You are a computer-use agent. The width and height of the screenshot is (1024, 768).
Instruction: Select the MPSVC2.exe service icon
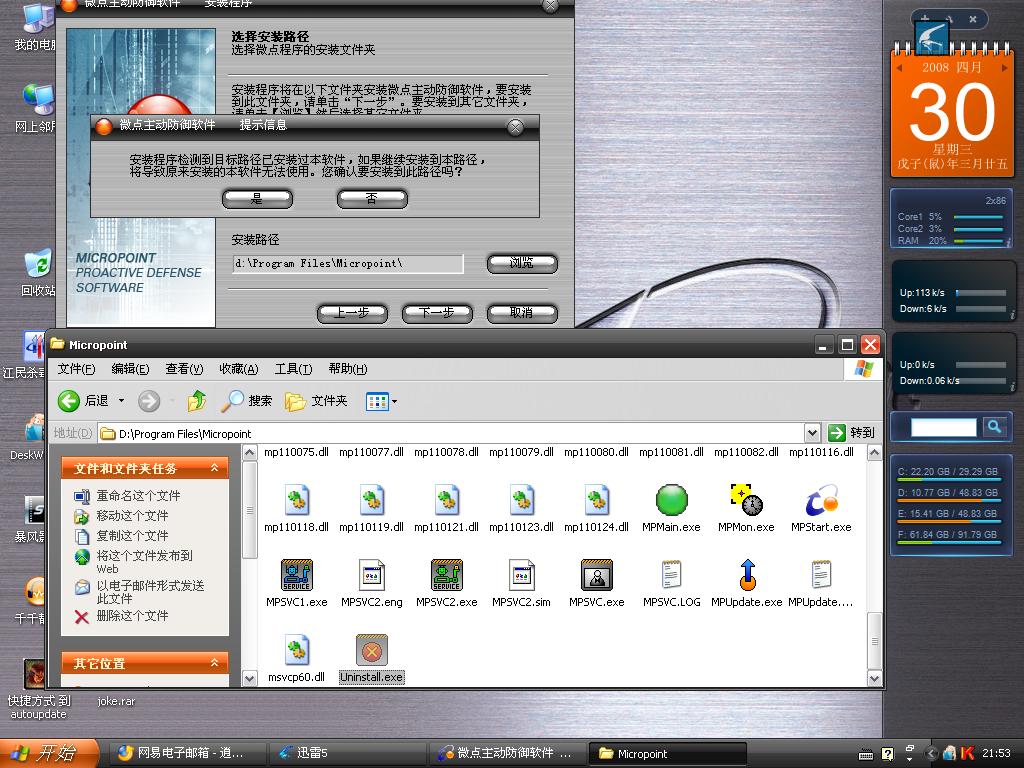pos(447,575)
